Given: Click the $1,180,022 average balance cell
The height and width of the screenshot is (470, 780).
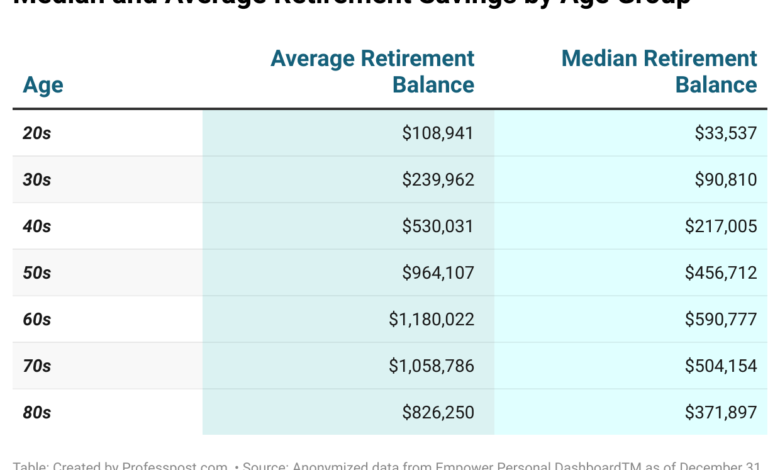Looking at the screenshot, I should coord(431,320).
